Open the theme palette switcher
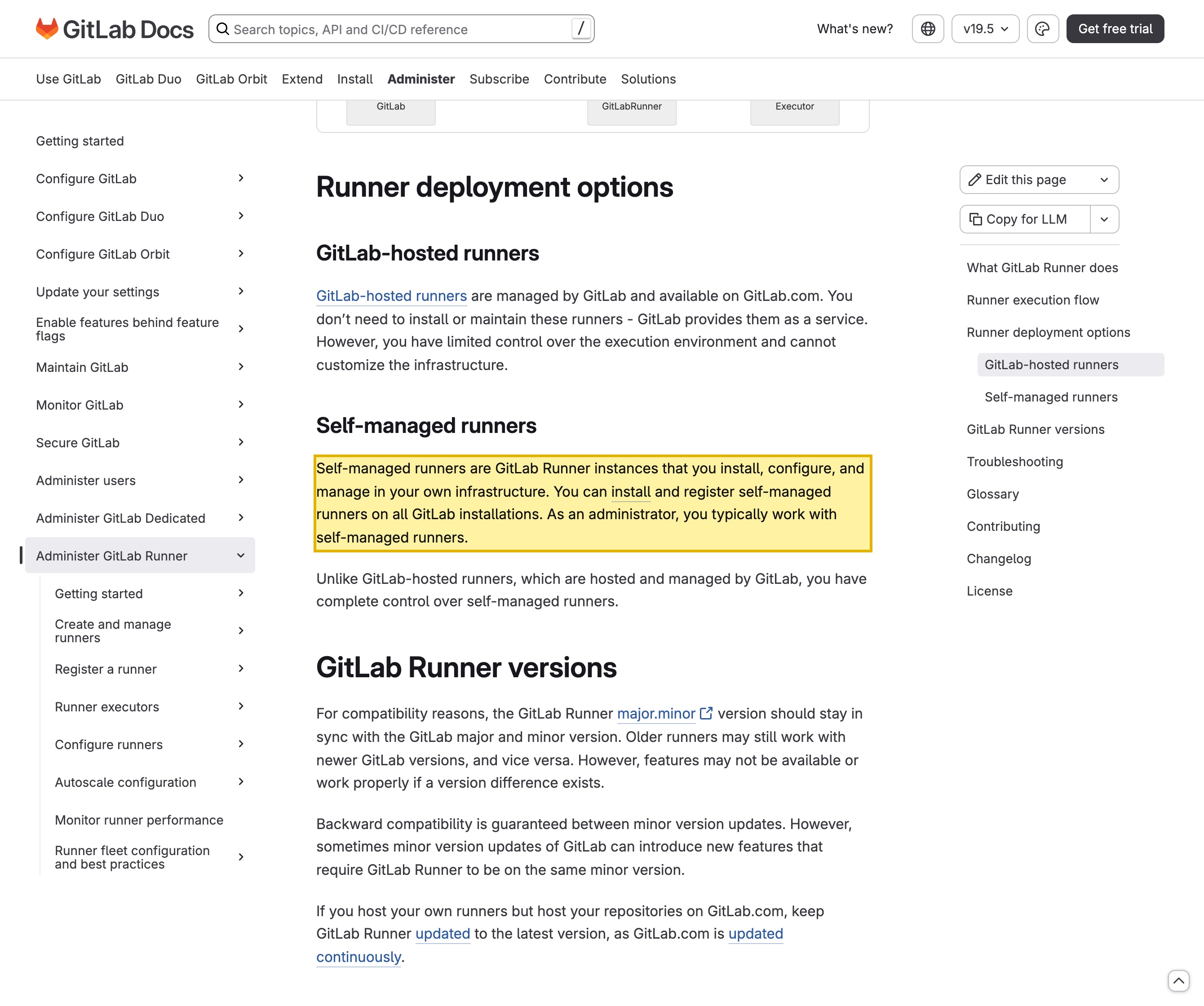Screen dimensions: 1204x1006 pyautogui.click(x=1042, y=29)
